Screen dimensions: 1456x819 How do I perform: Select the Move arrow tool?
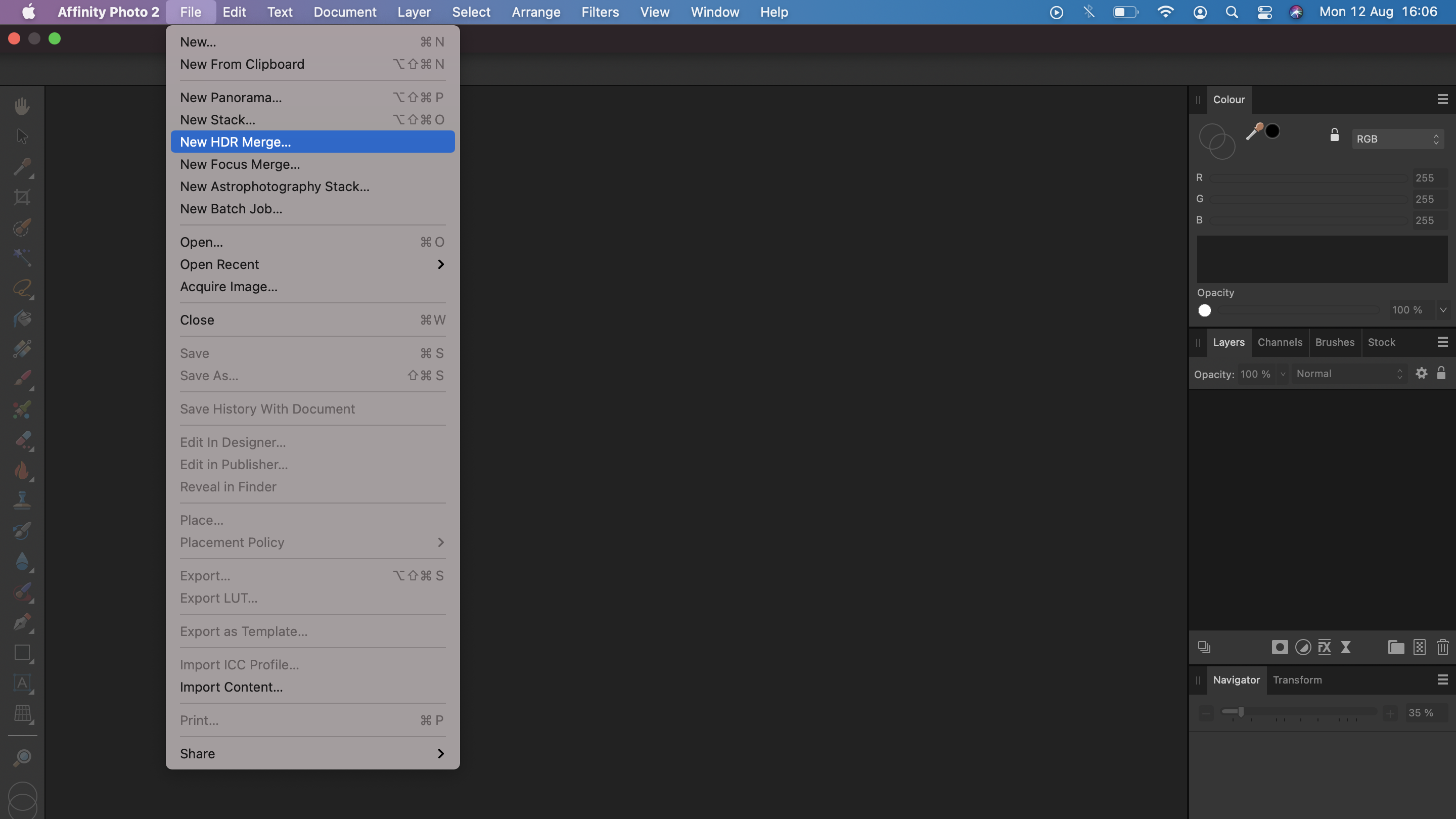(22, 136)
